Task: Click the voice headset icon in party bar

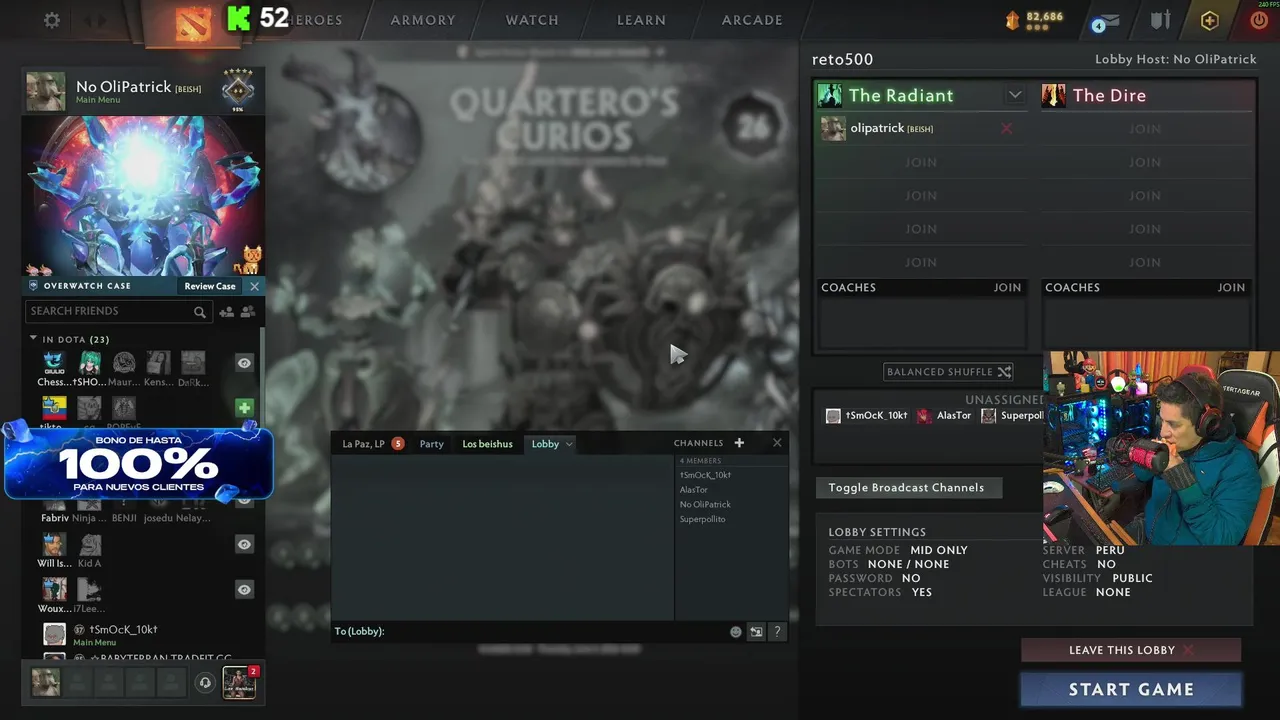Action: pos(205,683)
